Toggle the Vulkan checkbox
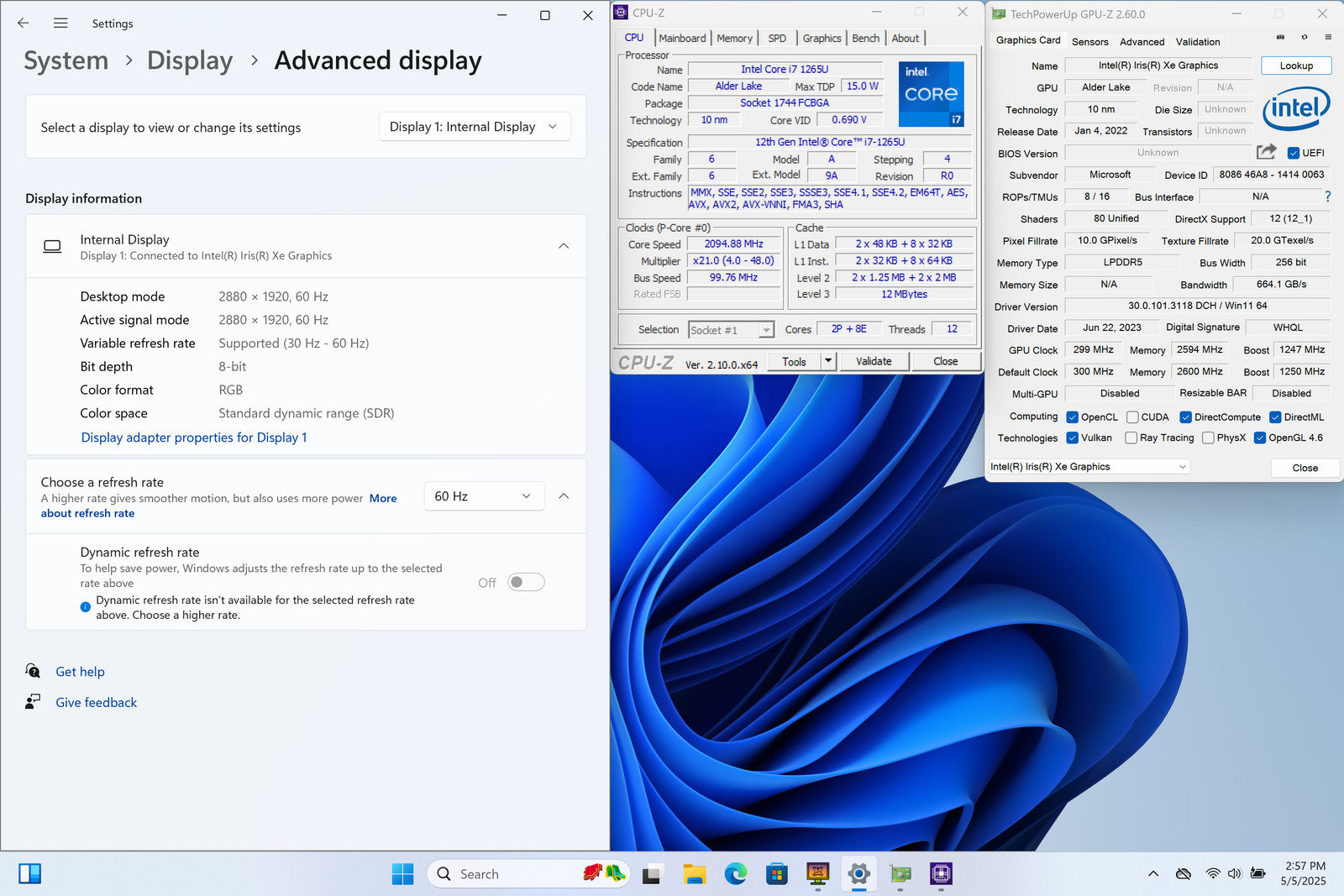This screenshot has width=1344, height=896. (1072, 438)
